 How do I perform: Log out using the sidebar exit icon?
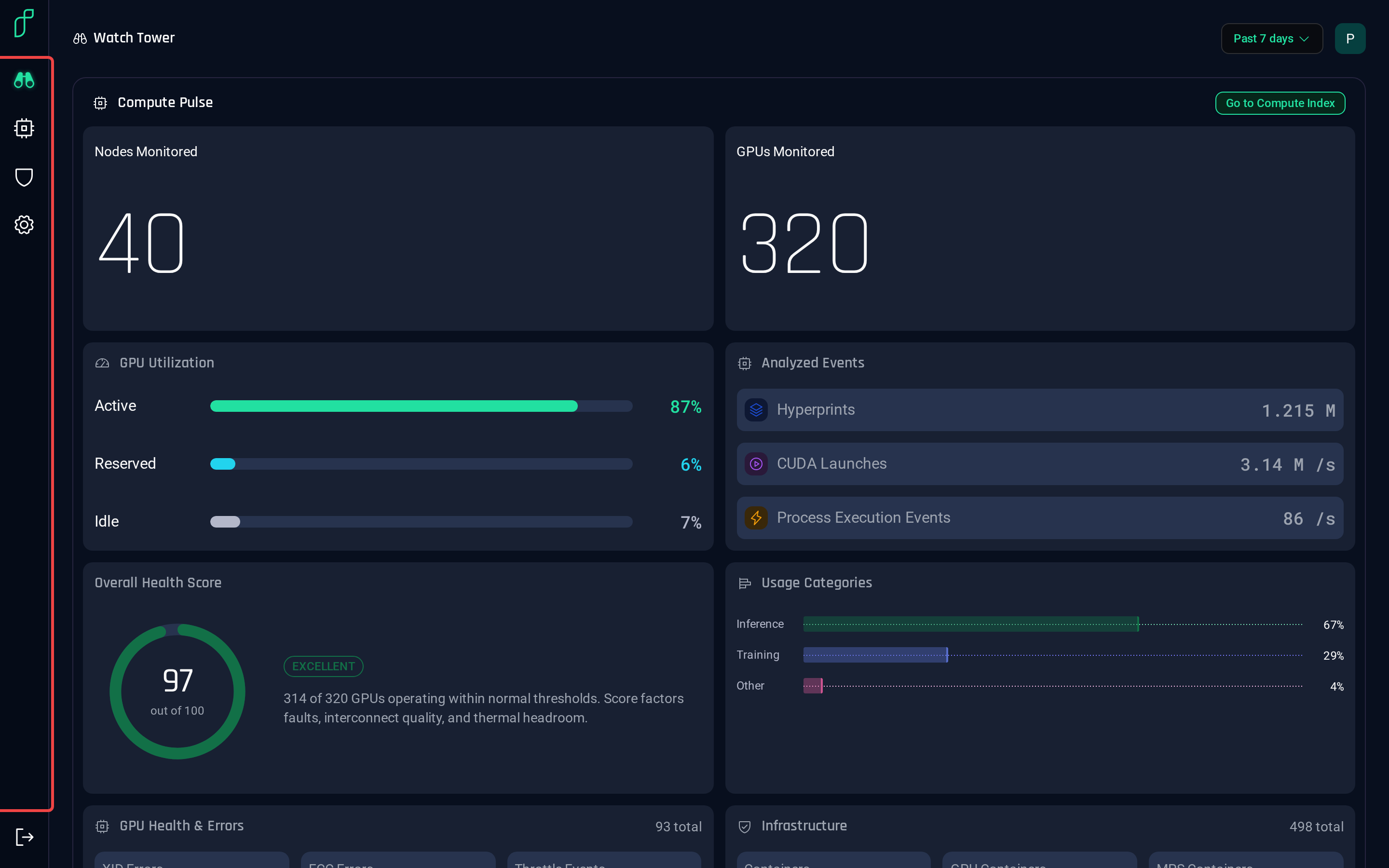(x=24, y=837)
